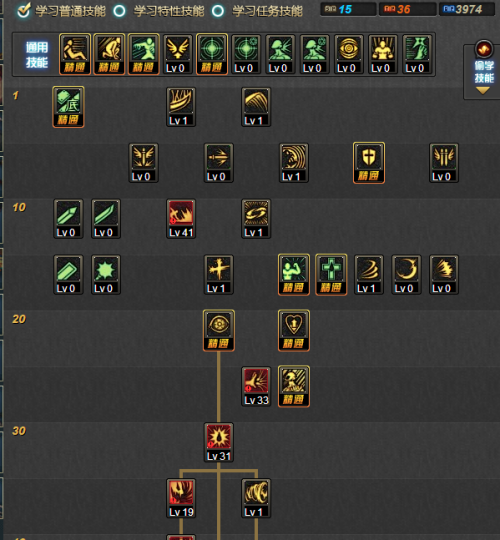Click the blue 15 points counter

[x=348, y=9]
